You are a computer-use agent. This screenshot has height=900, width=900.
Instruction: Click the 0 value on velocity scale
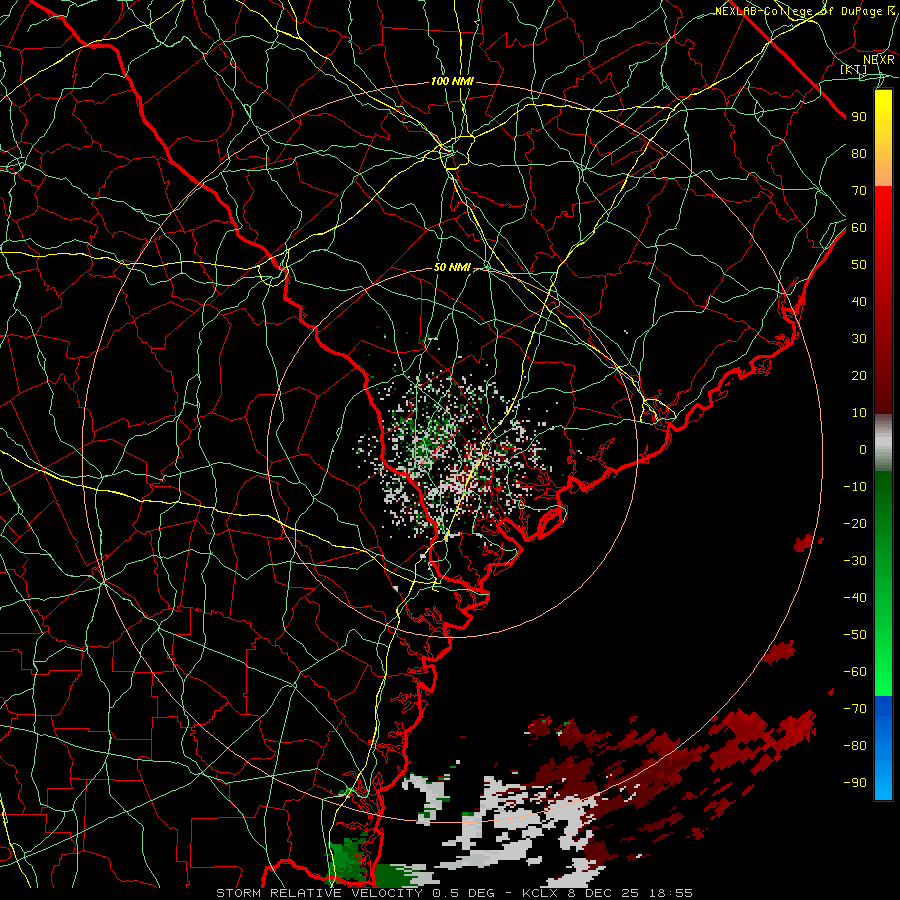coord(863,450)
